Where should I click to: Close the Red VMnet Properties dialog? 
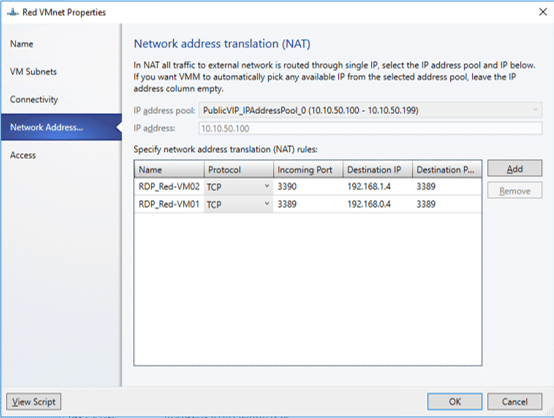point(543,12)
